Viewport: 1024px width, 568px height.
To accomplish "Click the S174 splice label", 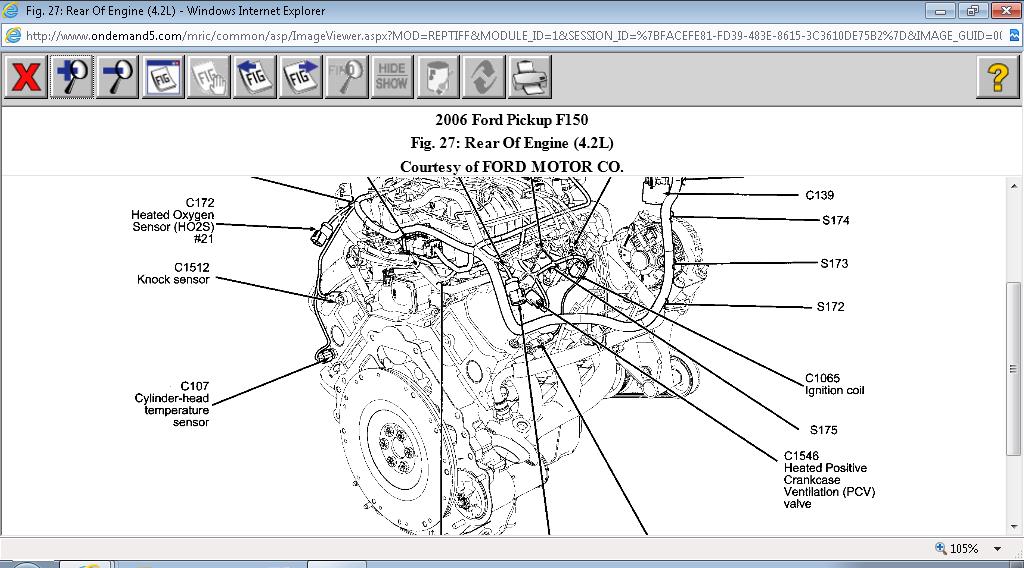I will pos(835,221).
